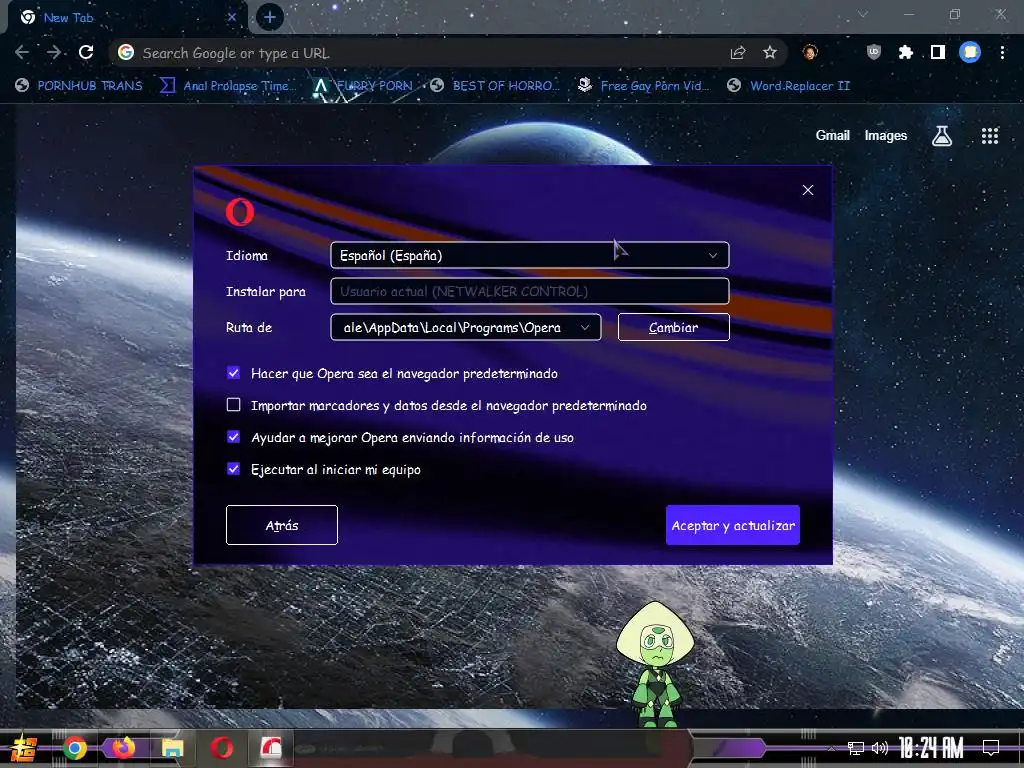
Task: Show hidden tray icons arrow
Action: click(831, 748)
